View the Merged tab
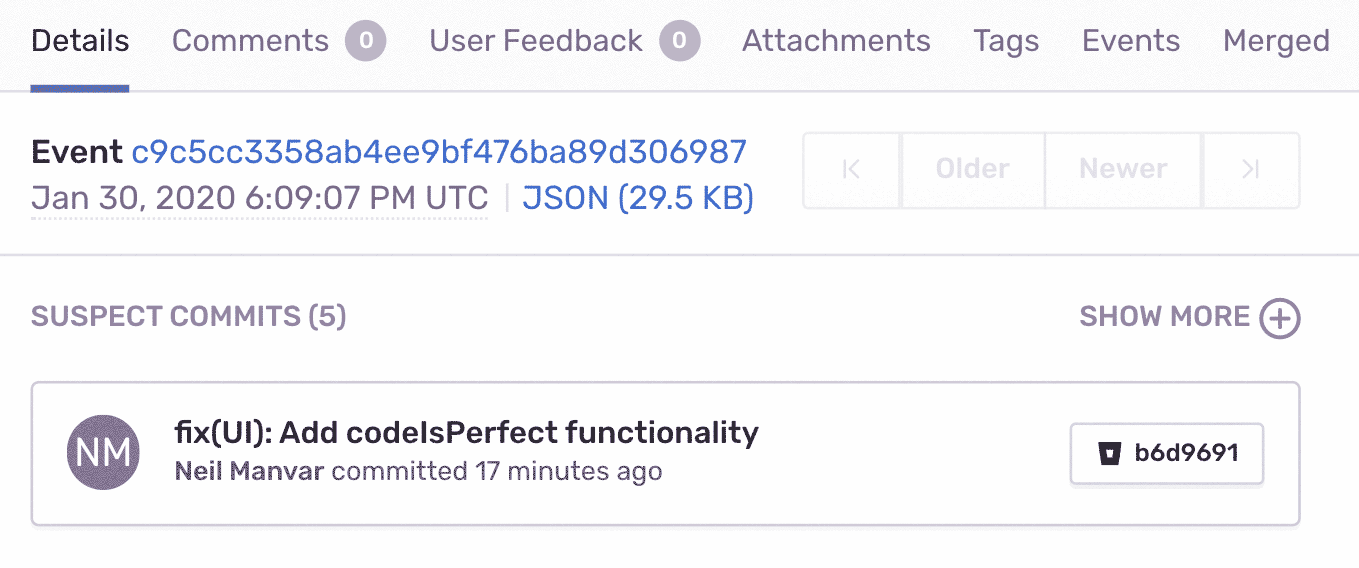The image size is (1359, 568). click(x=1276, y=41)
